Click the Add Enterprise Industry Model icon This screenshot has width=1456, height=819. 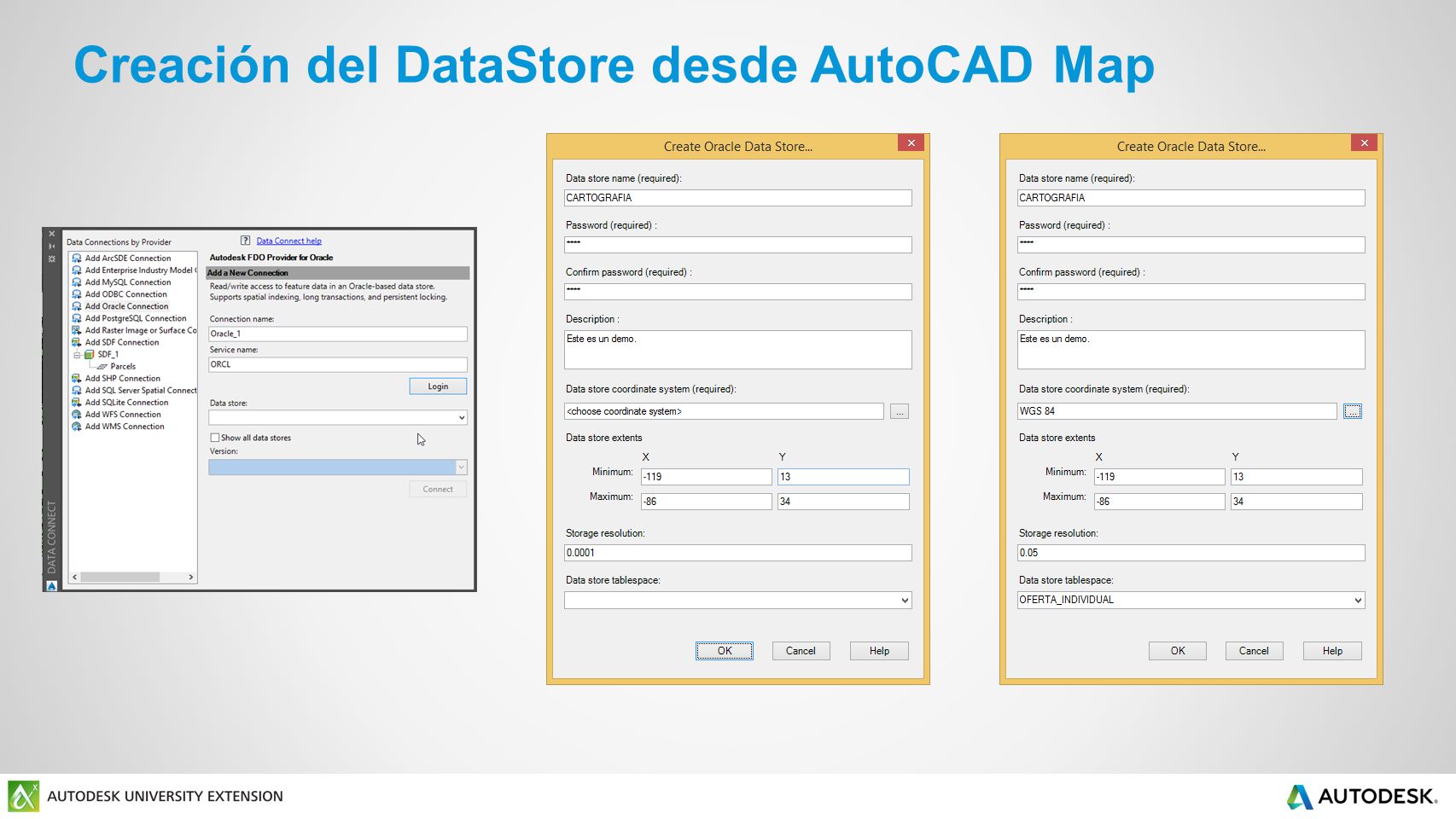coord(77,270)
